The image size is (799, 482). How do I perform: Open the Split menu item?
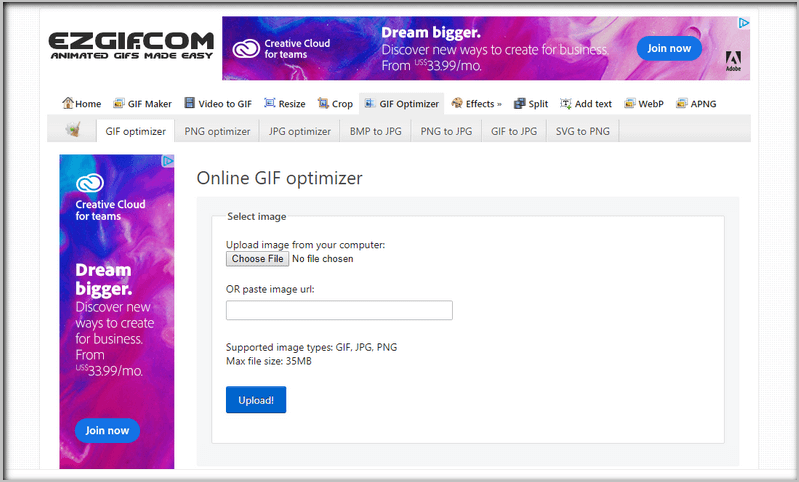click(x=531, y=103)
